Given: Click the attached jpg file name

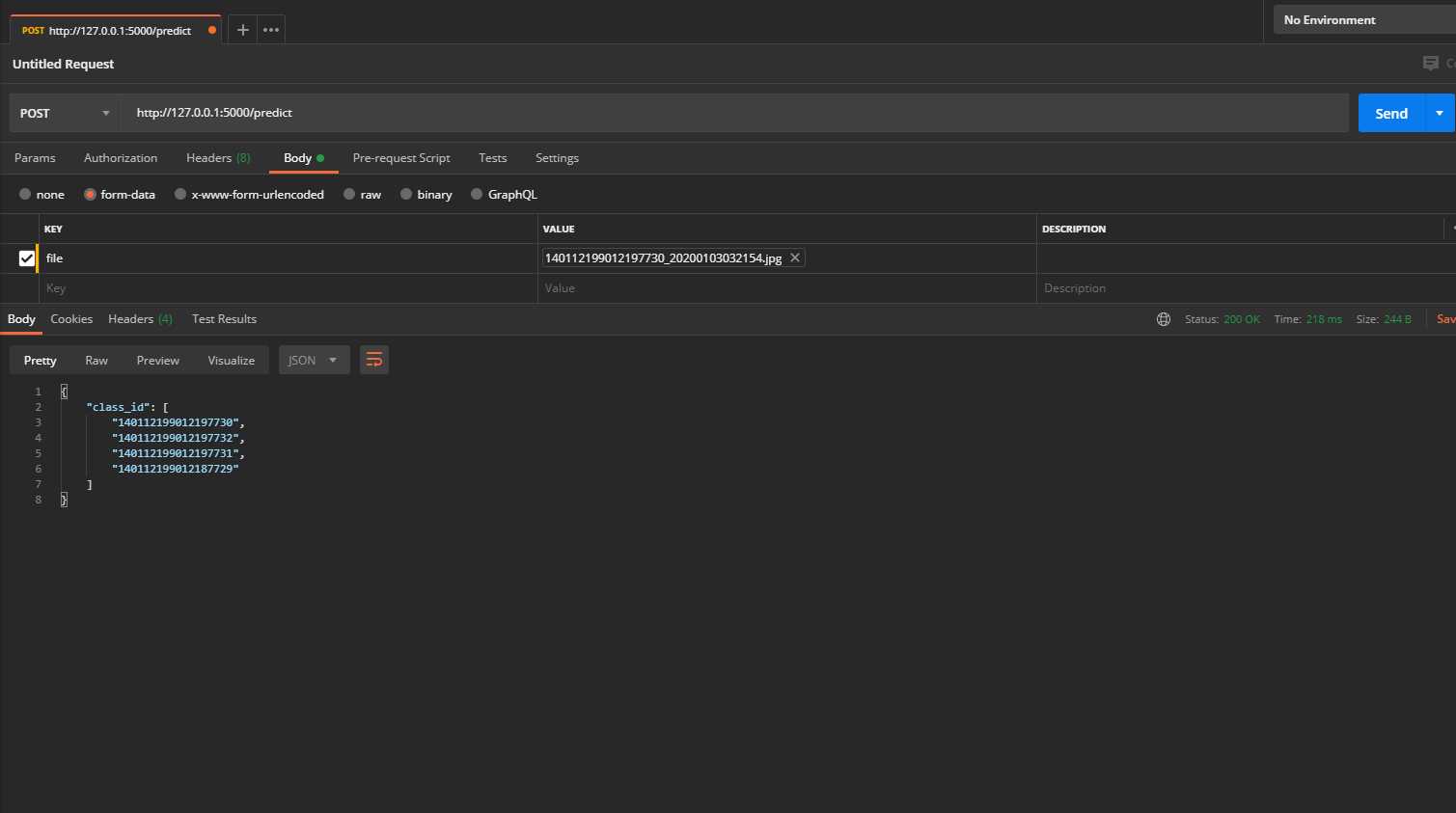Looking at the screenshot, I should pyautogui.click(x=664, y=257).
